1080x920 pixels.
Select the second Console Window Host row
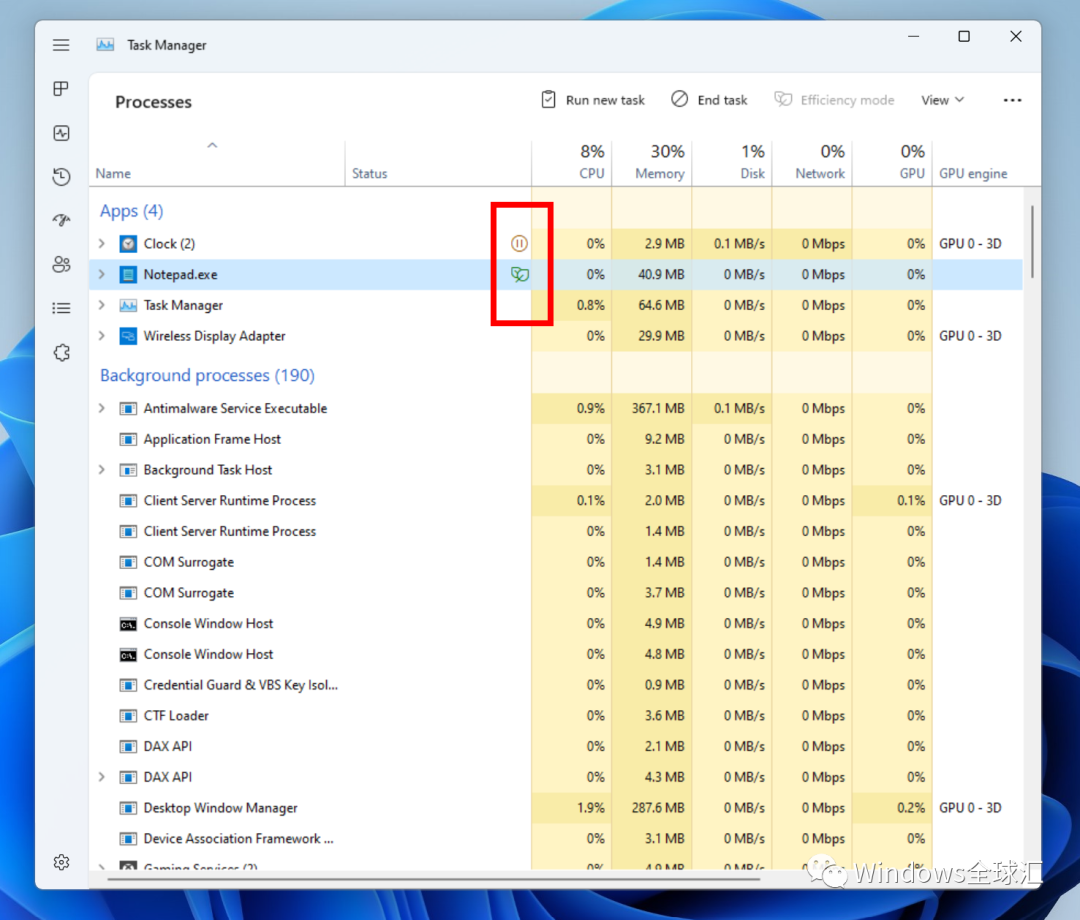pos(556,654)
